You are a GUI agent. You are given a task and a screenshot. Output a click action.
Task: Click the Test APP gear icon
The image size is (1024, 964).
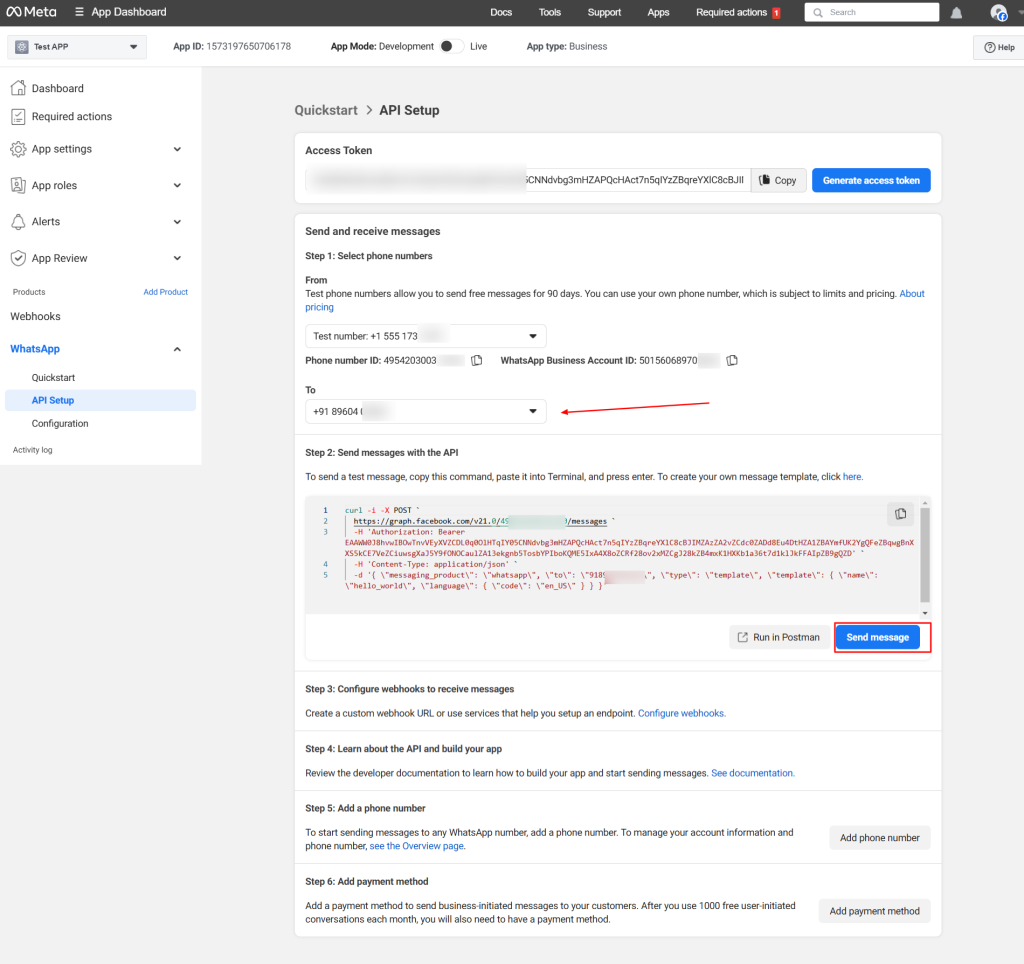point(22,46)
